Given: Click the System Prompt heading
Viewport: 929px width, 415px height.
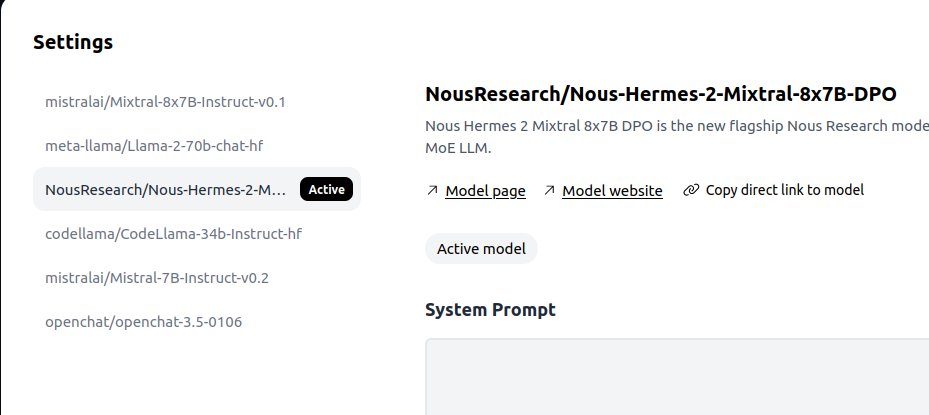Looking at the screenshot, I should point(490,309).
